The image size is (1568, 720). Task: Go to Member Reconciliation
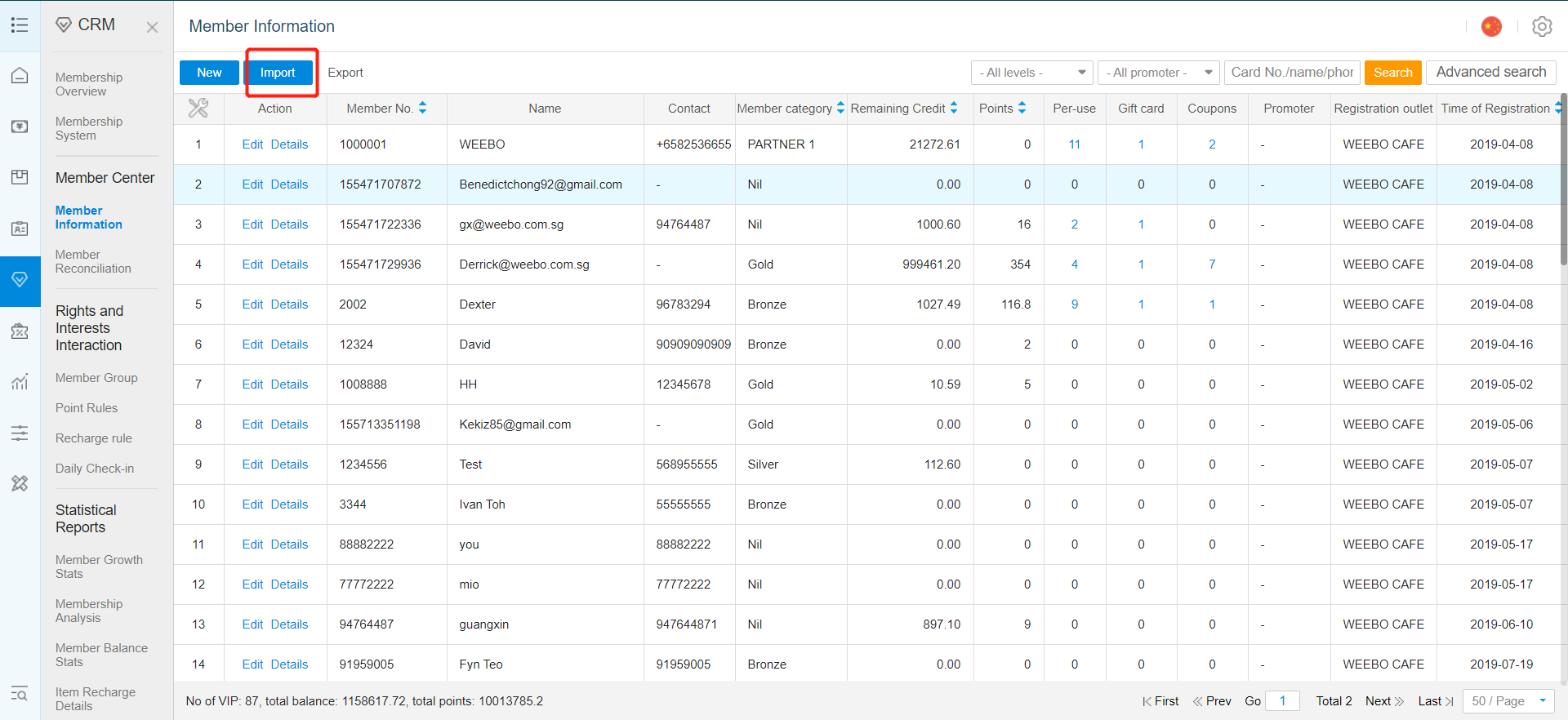(93, 261)
